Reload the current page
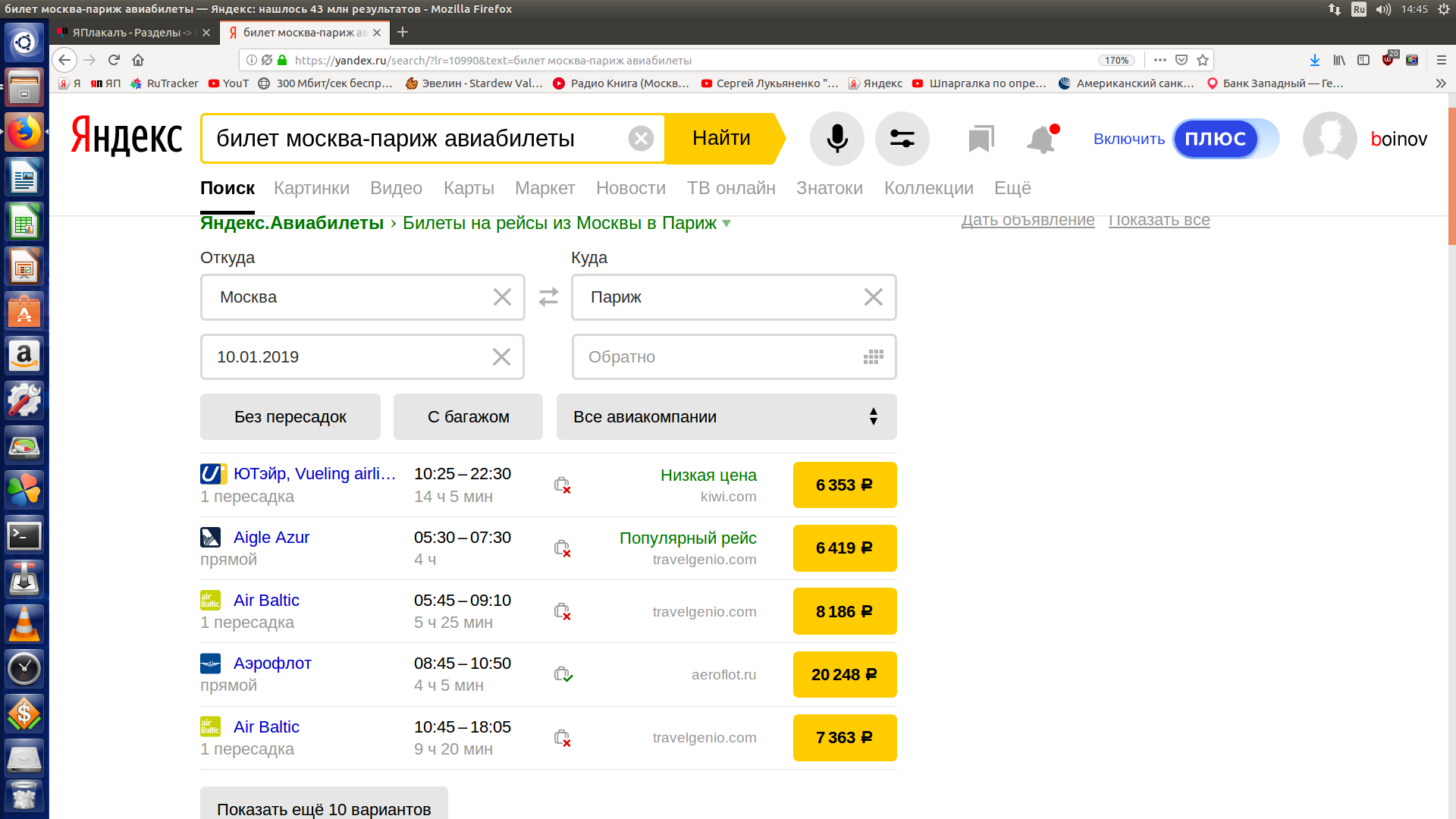Screen dimensions: 1456x819 point(114,60)
